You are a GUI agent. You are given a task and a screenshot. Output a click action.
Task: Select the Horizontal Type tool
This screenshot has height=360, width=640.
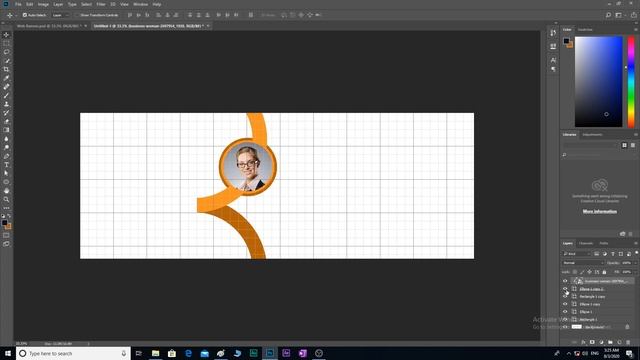point(6,165)
